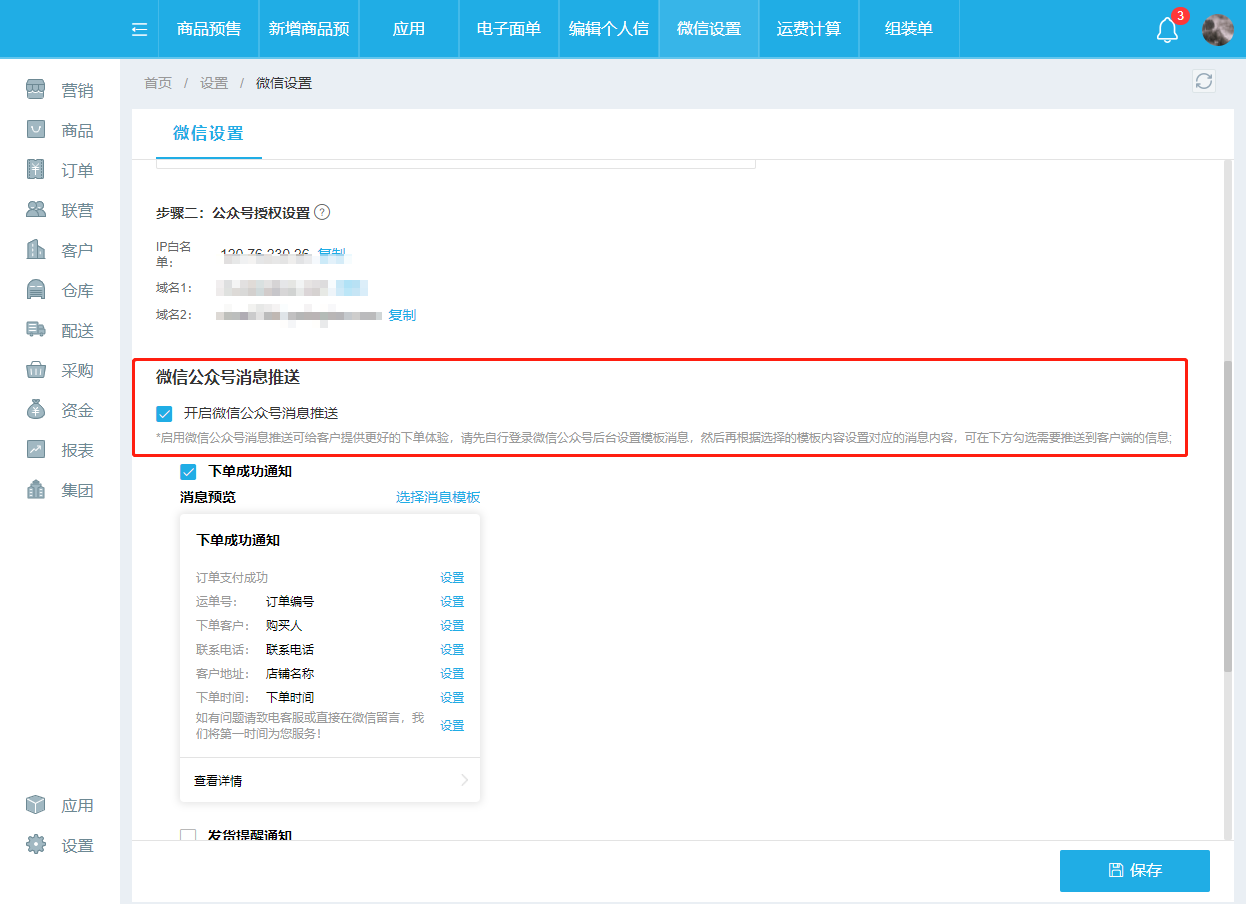Disable 开启微信公众号消息推送
The width and height of the screenshot is (1246, 904).
coord(163,410)
